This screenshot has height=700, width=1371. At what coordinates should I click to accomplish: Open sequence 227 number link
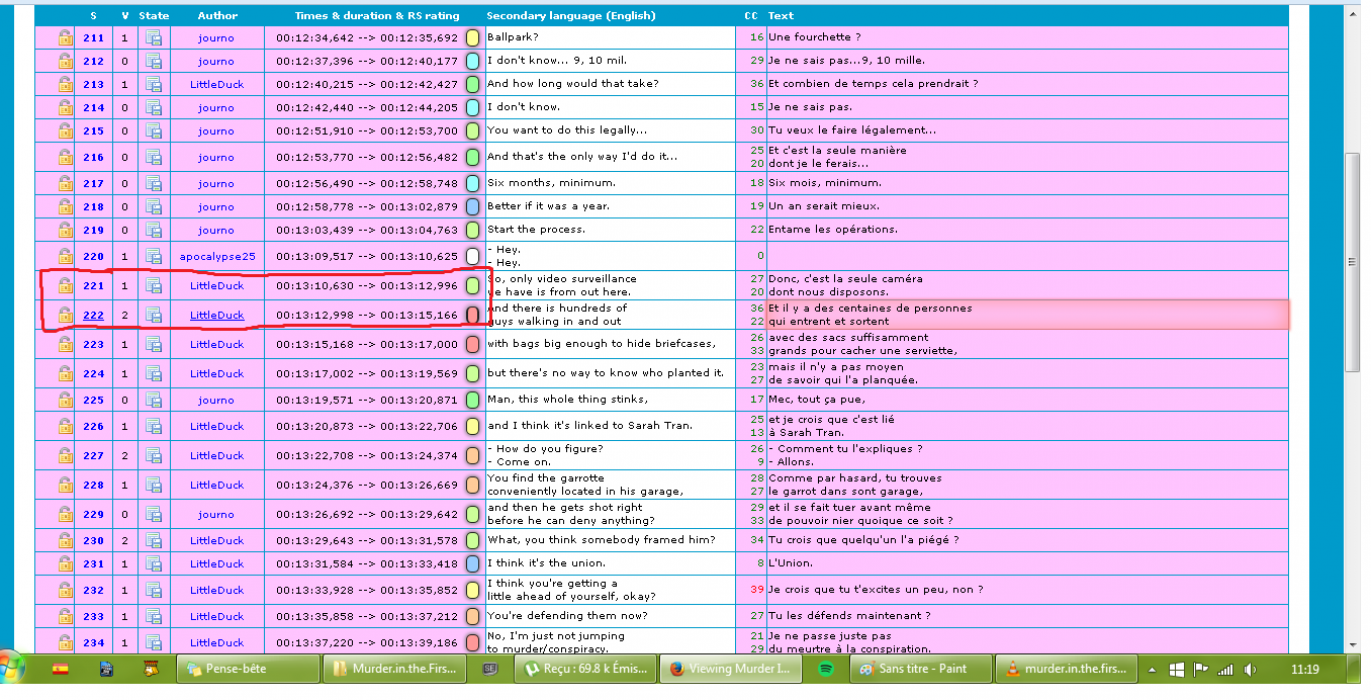pyautogui.click(x=93, y=455)
